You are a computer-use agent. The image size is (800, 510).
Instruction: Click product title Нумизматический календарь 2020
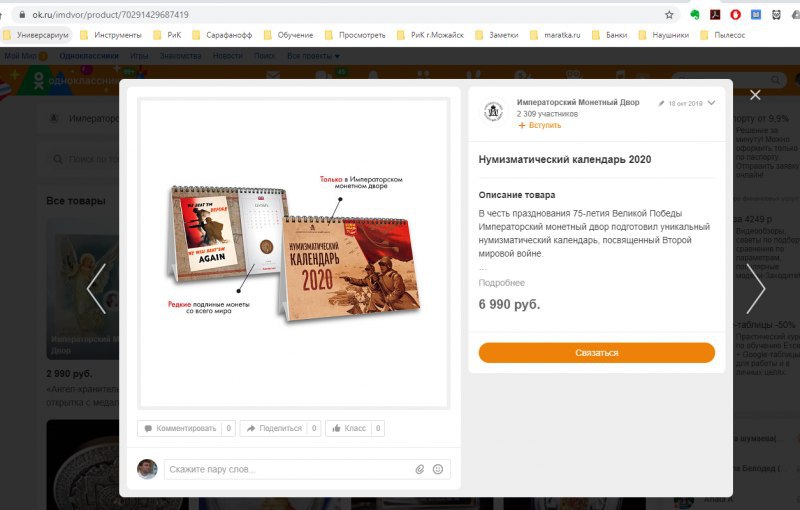[565, 160]
